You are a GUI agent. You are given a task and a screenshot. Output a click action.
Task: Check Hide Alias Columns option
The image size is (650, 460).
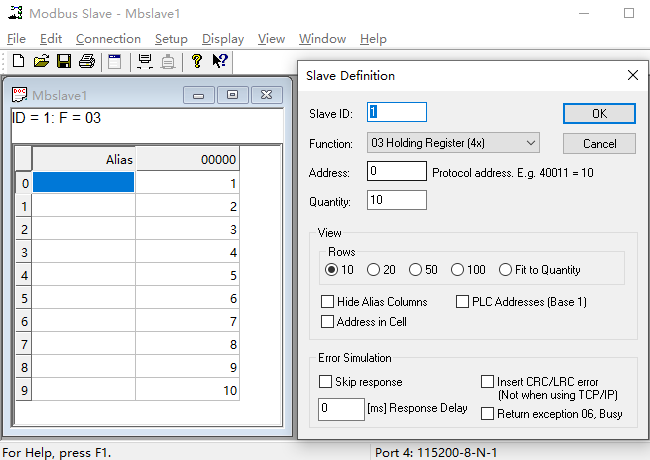[328, 302]
